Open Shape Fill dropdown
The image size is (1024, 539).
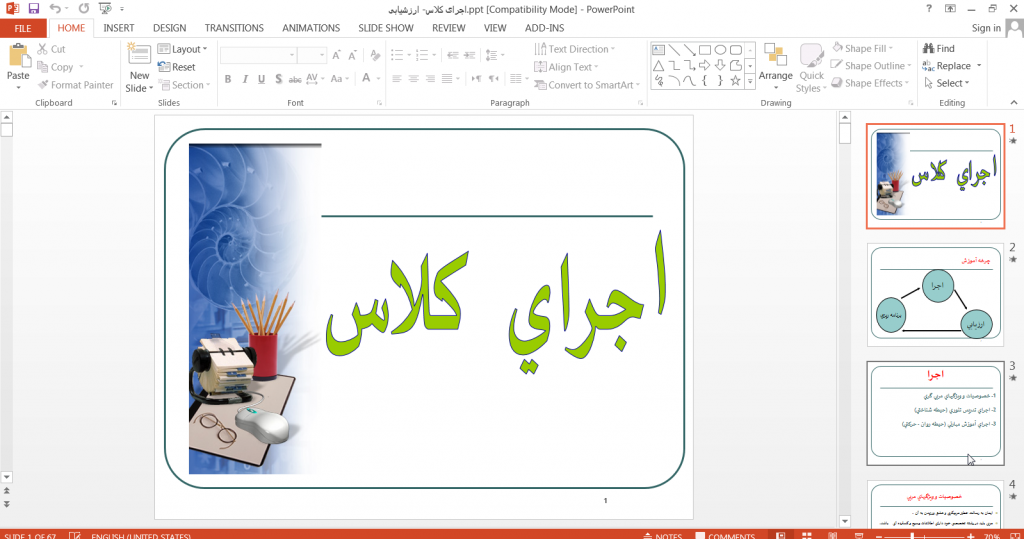(863, 48)
